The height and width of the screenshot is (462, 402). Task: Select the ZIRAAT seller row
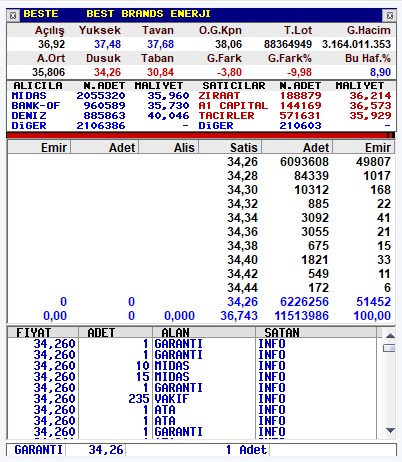tap(295, 96)
